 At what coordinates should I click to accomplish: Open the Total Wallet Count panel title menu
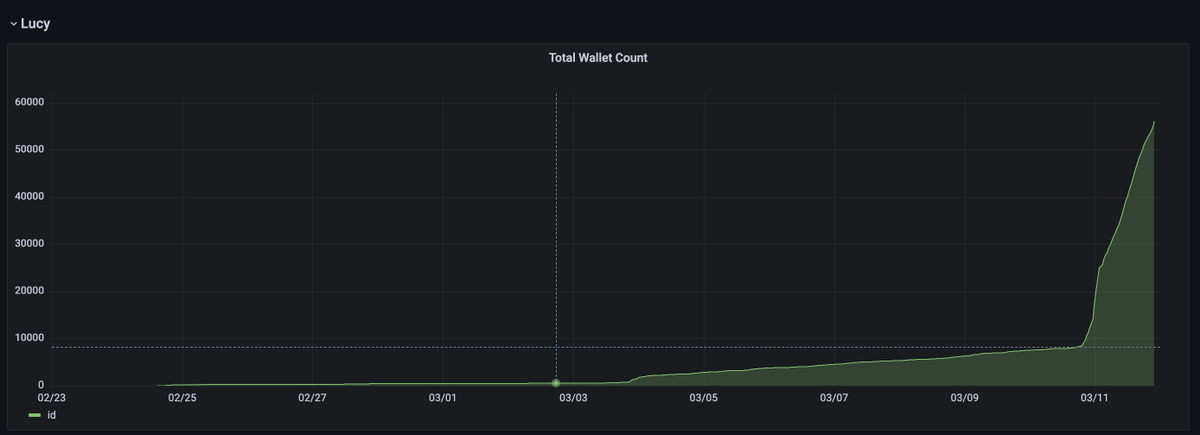click(x=598, y=58)
